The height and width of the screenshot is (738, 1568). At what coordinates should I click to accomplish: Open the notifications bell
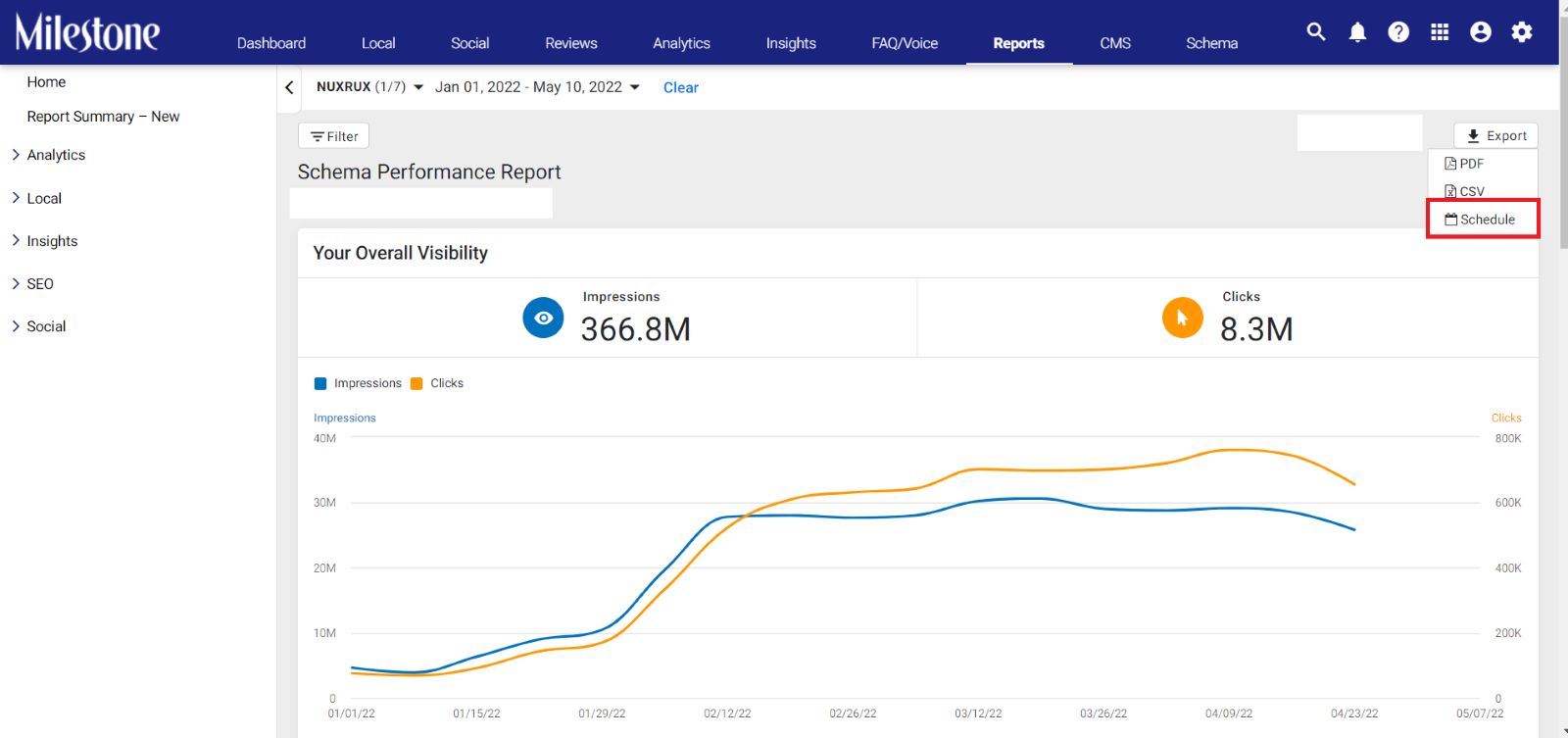point(1357,32)
